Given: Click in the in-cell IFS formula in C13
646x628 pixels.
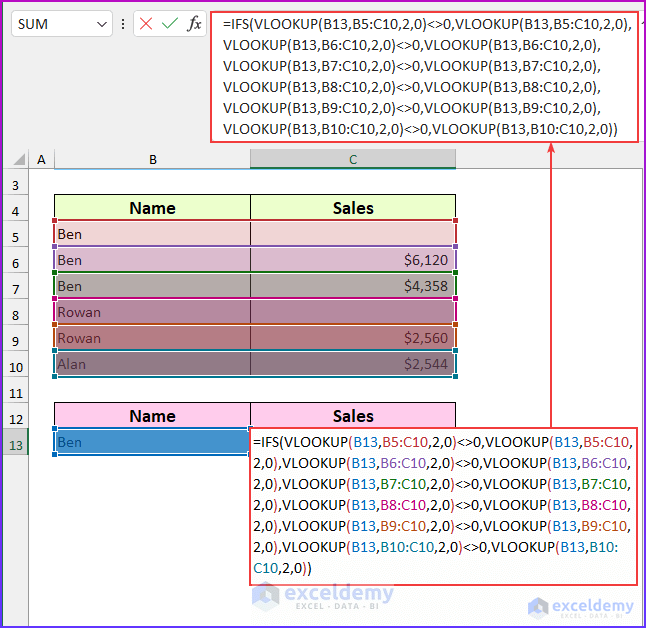Looking at the screenshot, I should pyautogui.click(x=443, y=506).
